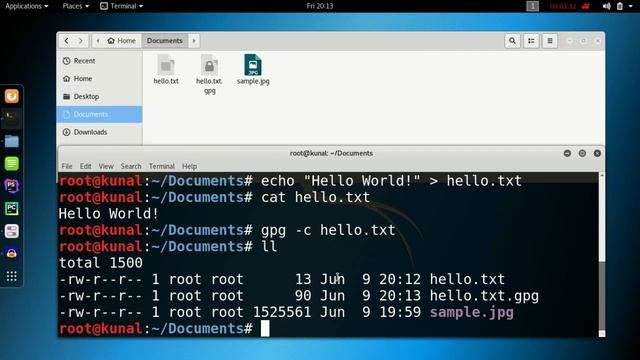Click the terminal cursor at the prompt
The image size is (640, 360).
click(265, 329)
